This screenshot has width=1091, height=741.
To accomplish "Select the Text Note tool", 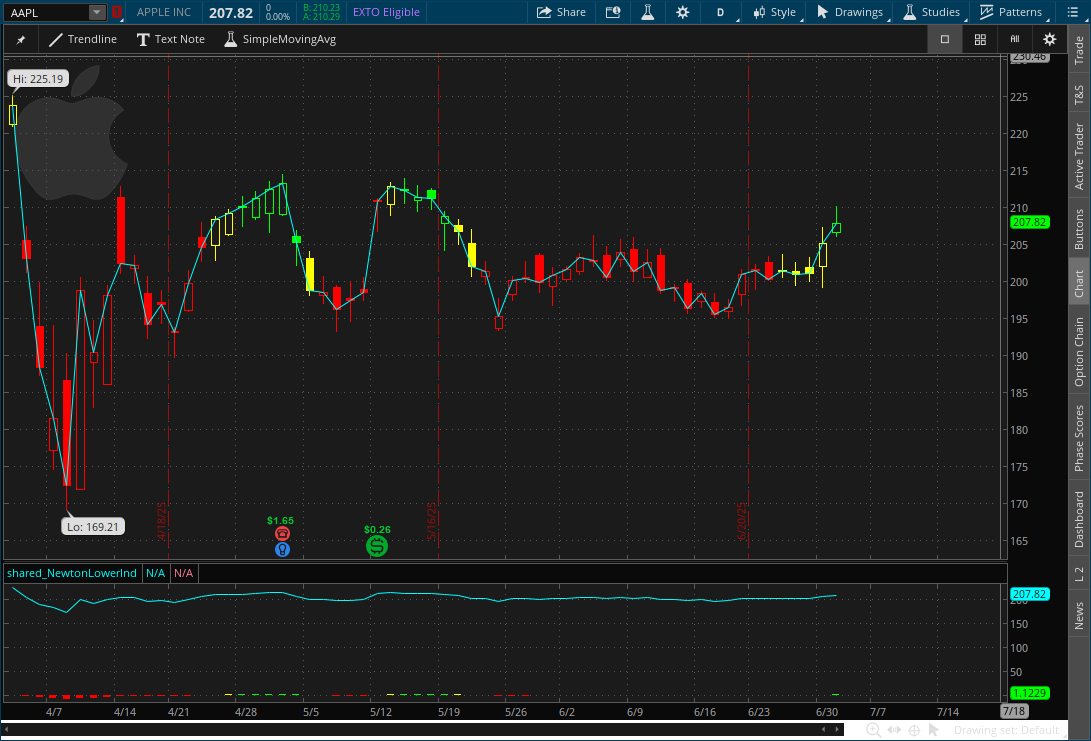I will 170,39.
